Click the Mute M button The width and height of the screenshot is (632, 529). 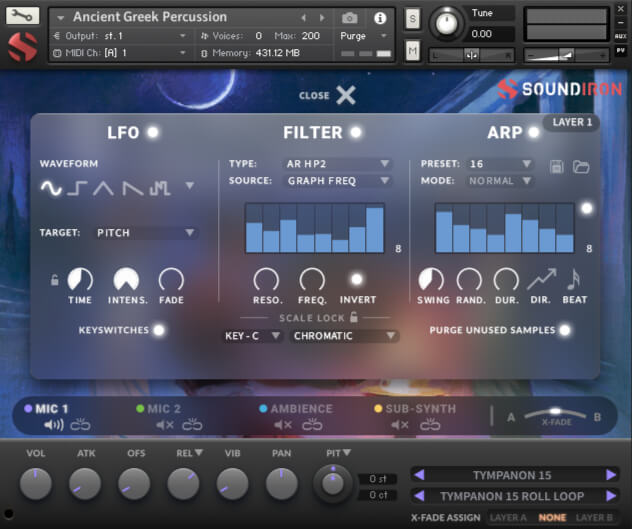pos(412,51)
